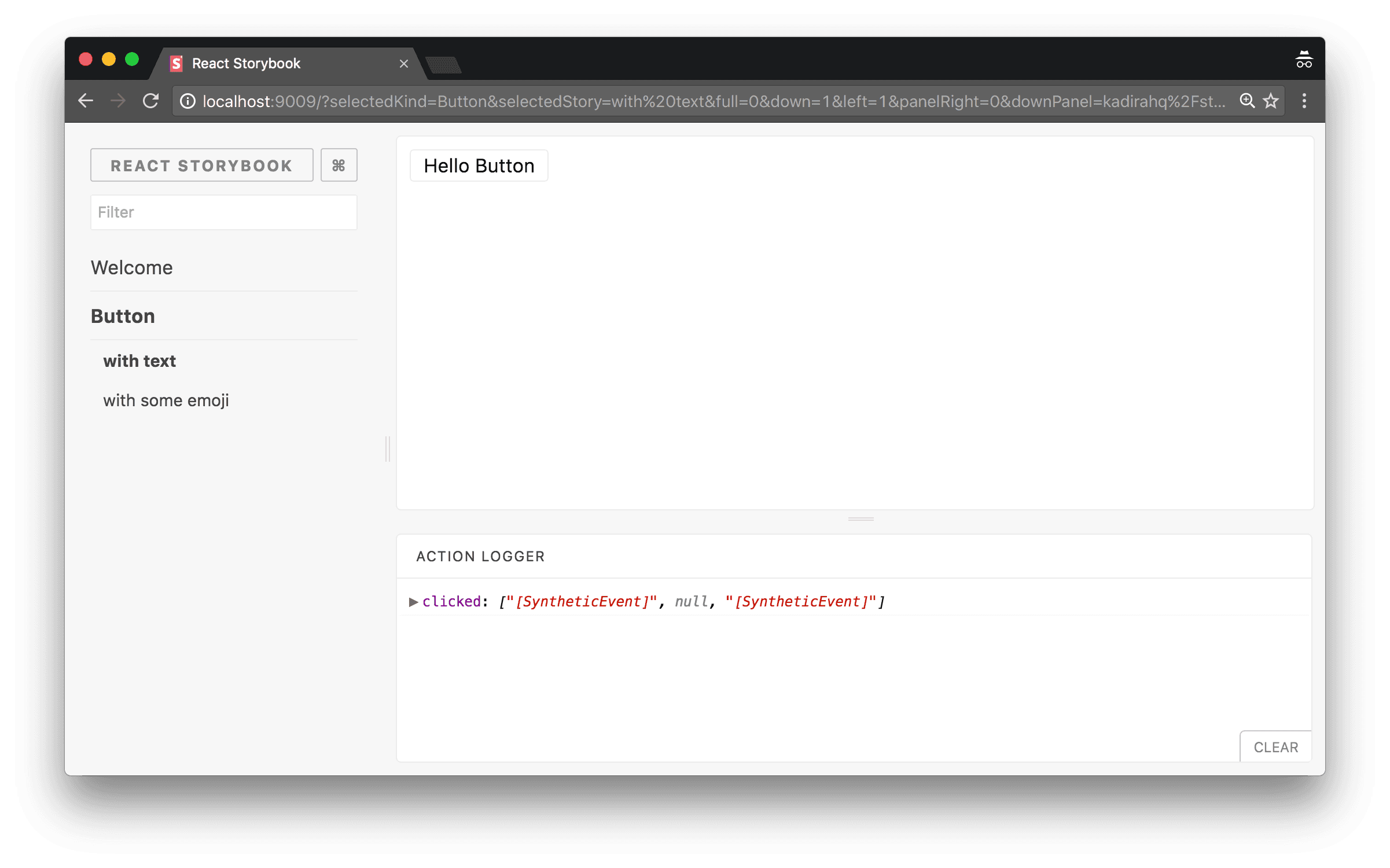Click the browser forward arrow
Screen dimensions: 1390x868
[118, 101]
